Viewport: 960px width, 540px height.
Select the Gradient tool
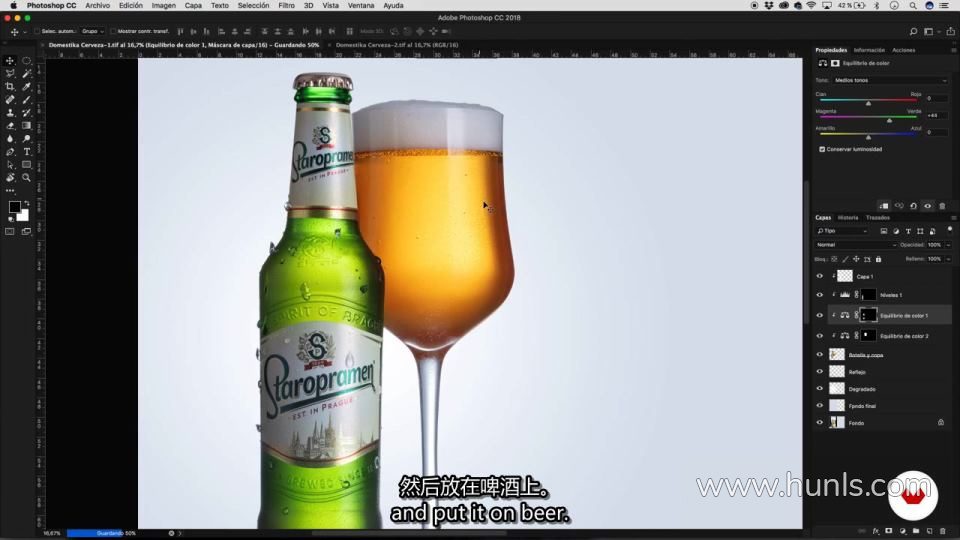point(26,126)
